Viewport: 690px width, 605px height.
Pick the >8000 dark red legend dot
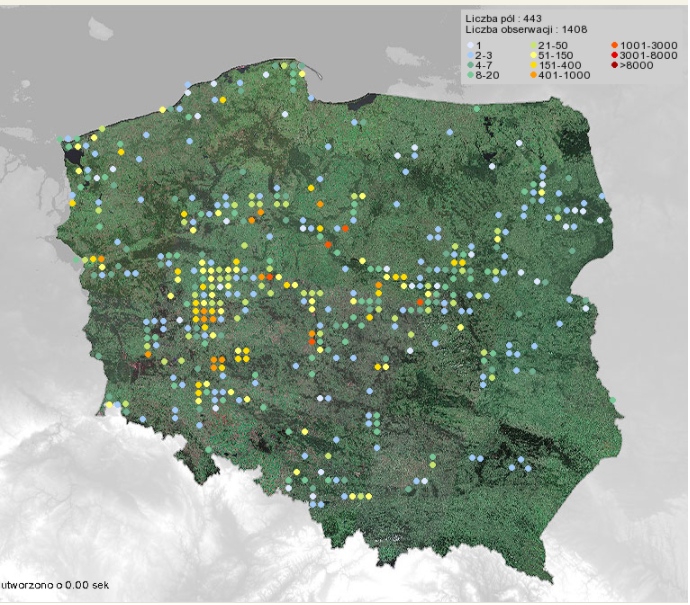coord(613,65)
